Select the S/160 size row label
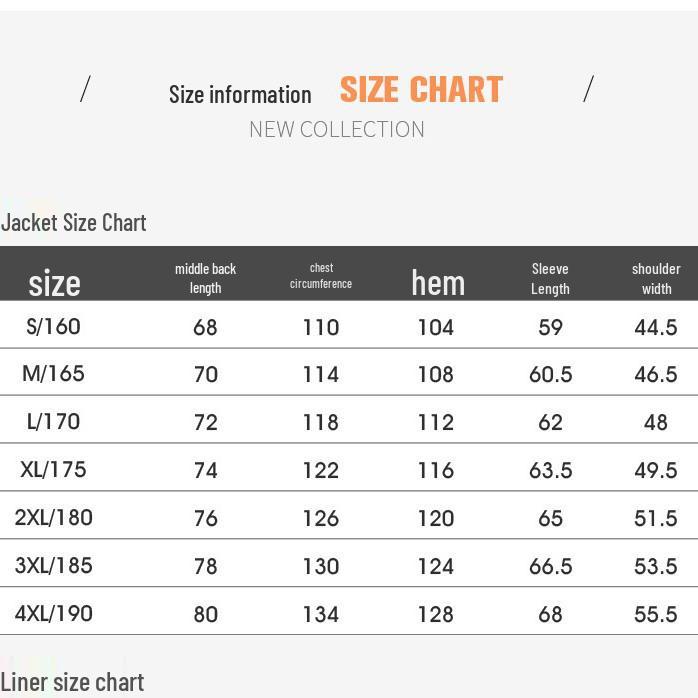Viewport: 698px width, 698px height. (54, 327)
